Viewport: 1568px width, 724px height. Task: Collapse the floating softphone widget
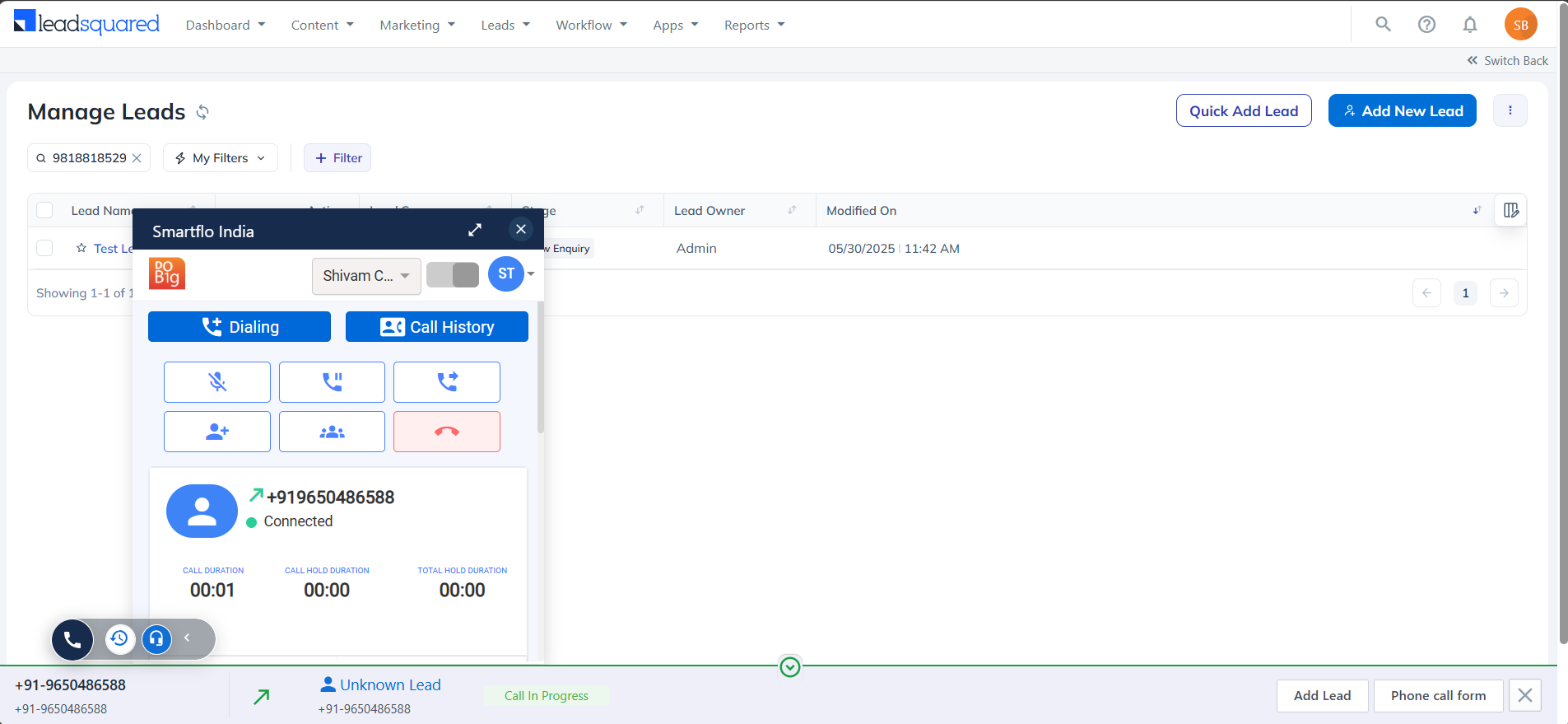coord(188,638)
